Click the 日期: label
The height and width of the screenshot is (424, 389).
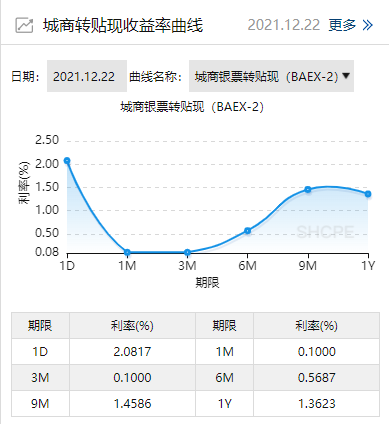coord(26,76)
